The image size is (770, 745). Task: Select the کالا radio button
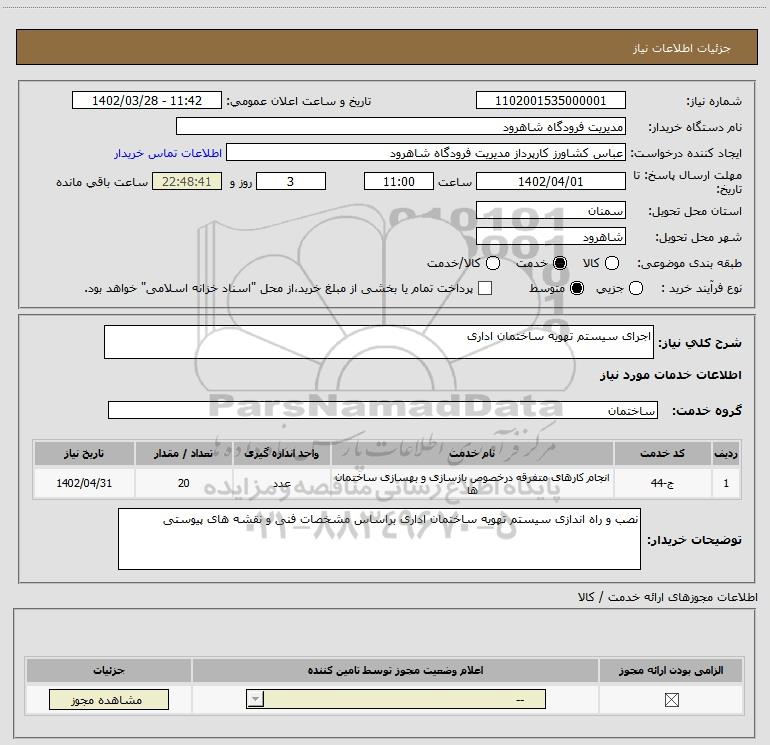click(611, 263)
